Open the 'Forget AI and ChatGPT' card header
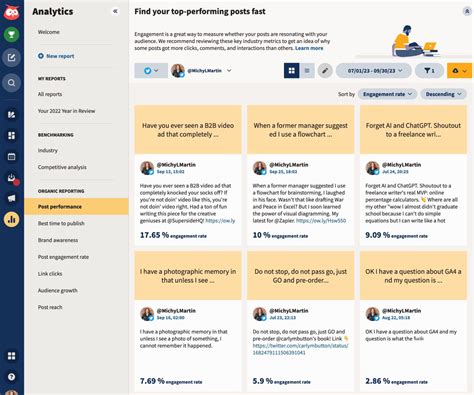The image size is (474, 395). [x=413, y=130]
